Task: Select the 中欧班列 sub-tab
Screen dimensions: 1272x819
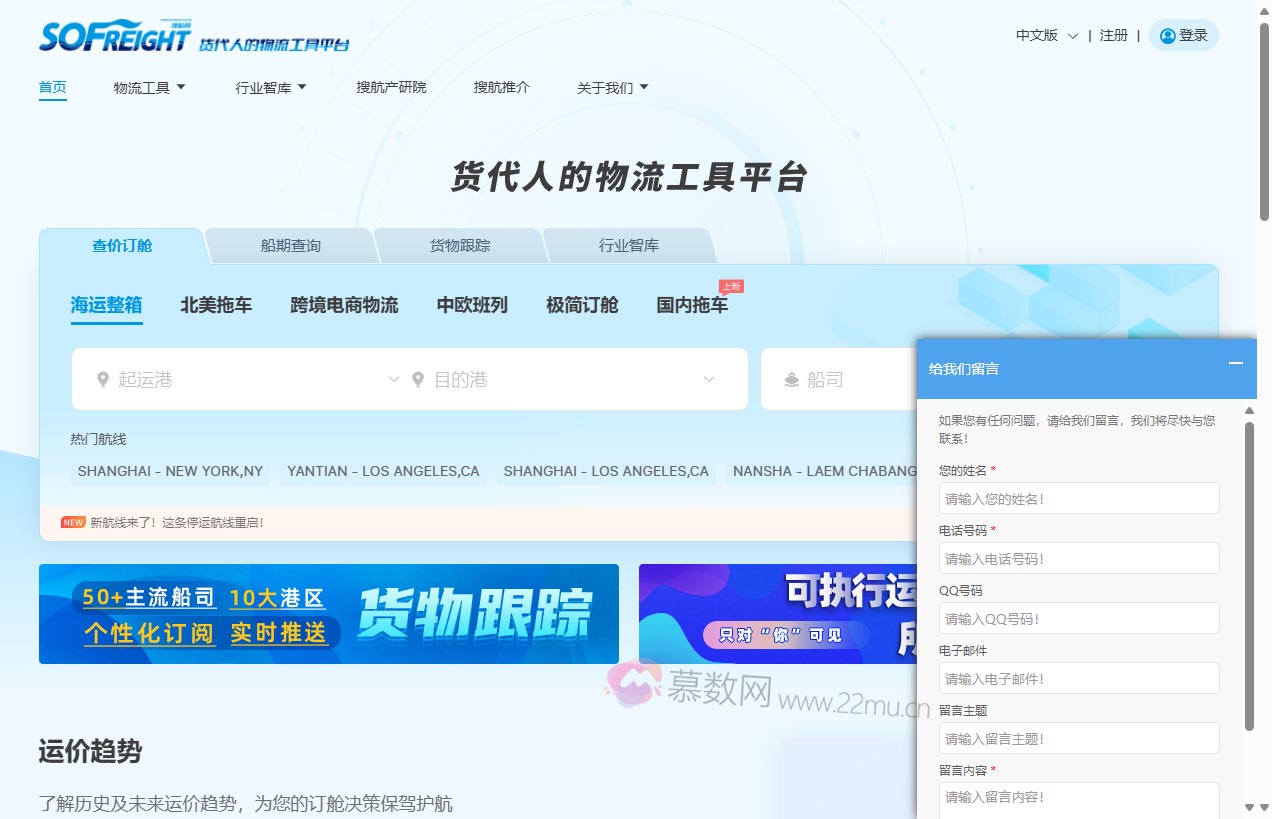Action: (x=471, y=305)
